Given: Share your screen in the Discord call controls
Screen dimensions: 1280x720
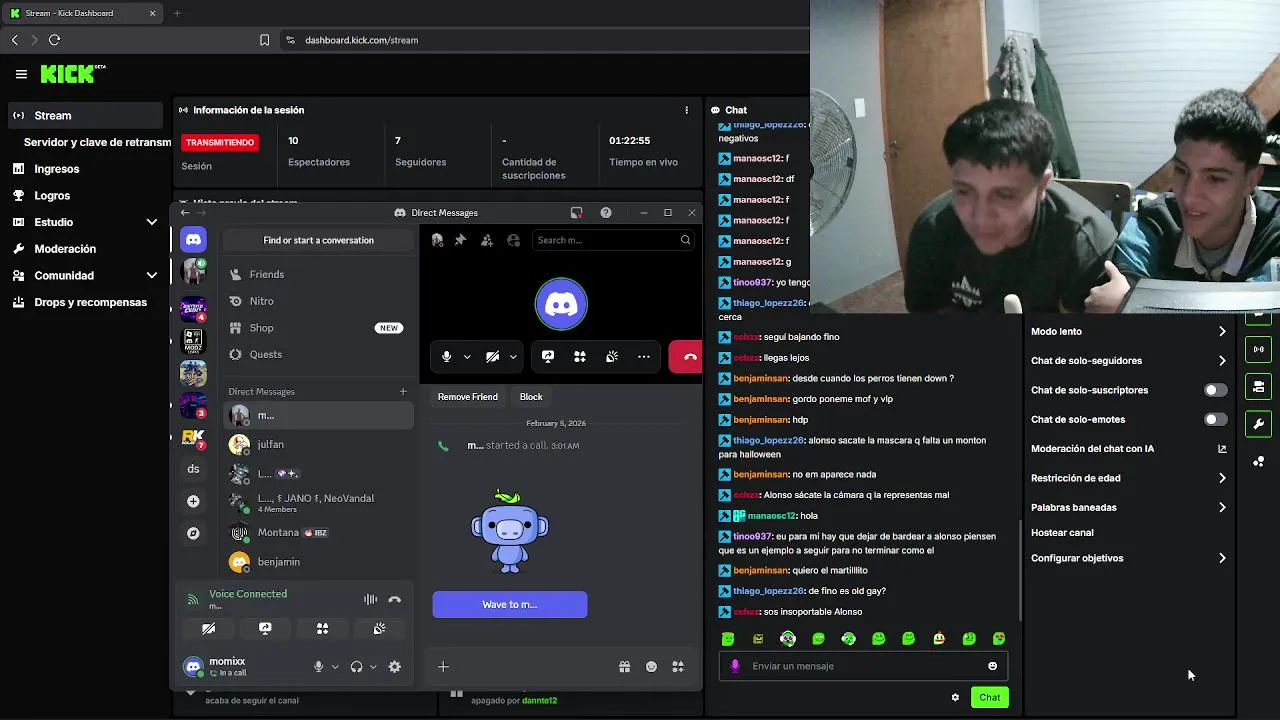Looking at the screenshot, I should point(548,356).
